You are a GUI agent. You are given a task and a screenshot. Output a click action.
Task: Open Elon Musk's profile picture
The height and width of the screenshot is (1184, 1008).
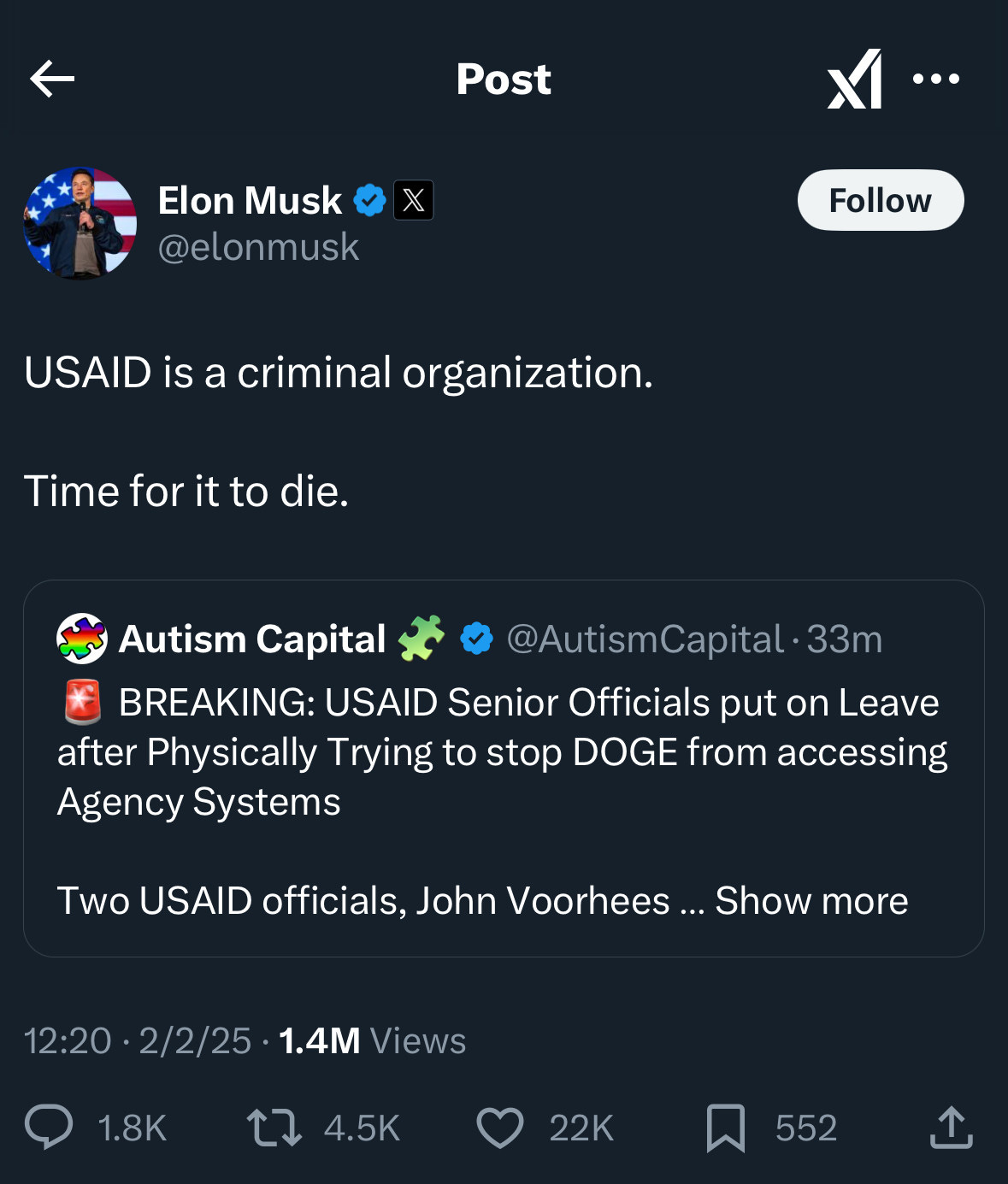coord(80,223)
